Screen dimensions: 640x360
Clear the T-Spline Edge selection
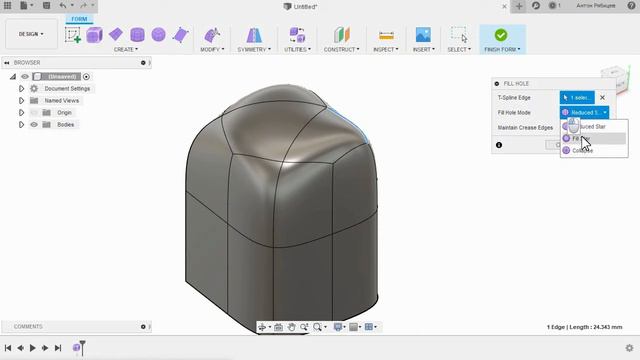coord(602,98)
